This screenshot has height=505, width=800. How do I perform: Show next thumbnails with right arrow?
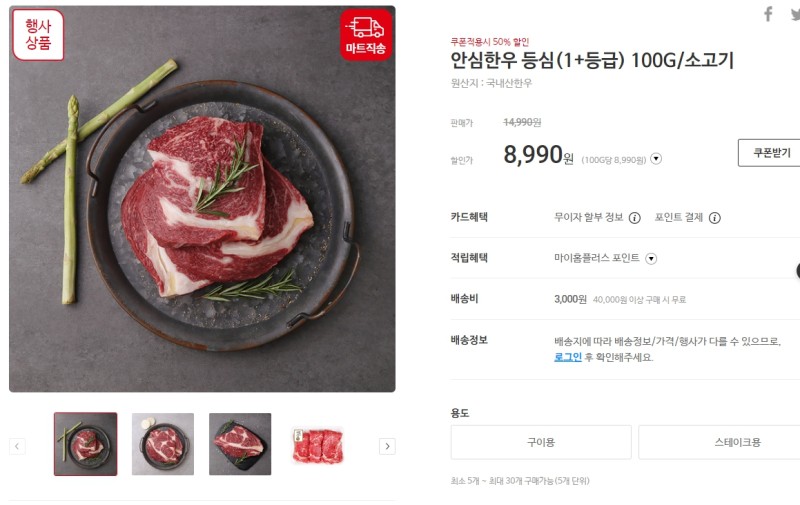[x=387, y=446]
